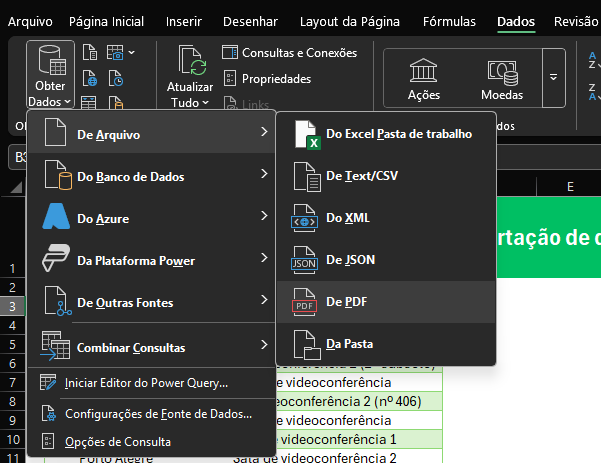
Task: Select row 10 header
Action: 13,439
